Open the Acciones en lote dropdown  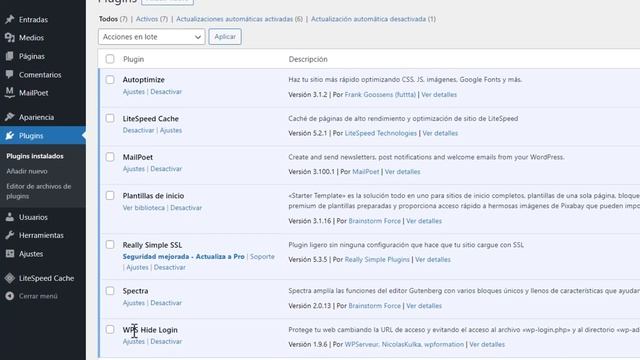point(151,37)
